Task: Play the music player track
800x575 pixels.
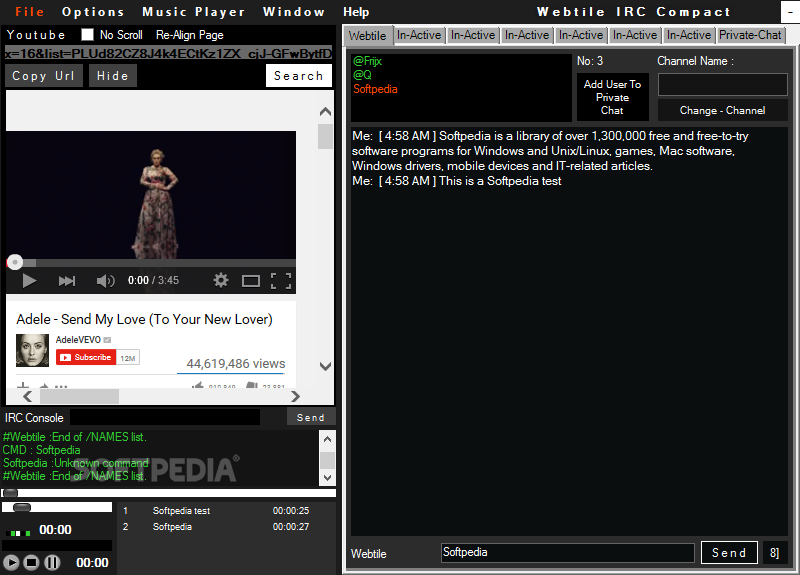Action: point(11,563)
